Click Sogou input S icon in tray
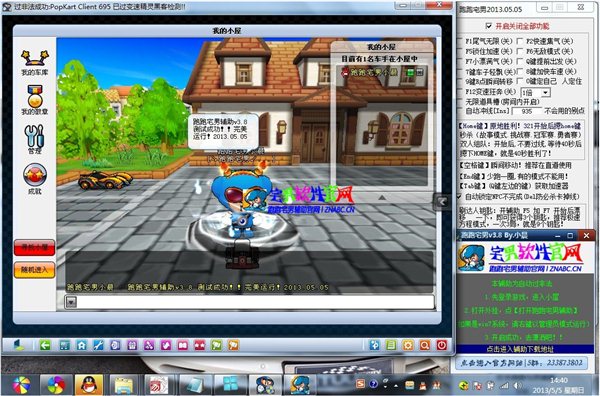Image resolution: width=600 pixels, height=396 pixels. click(x=360, y=384)
